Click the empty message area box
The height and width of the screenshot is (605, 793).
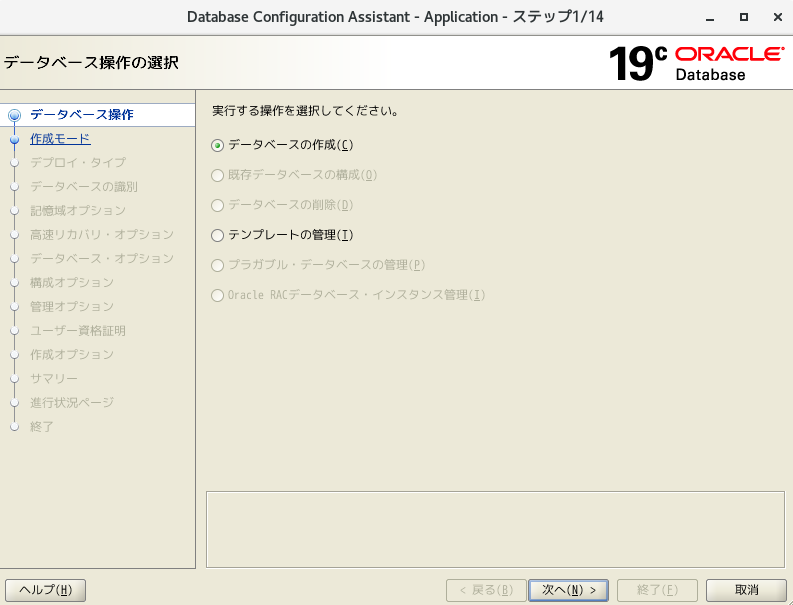(495, 530)
